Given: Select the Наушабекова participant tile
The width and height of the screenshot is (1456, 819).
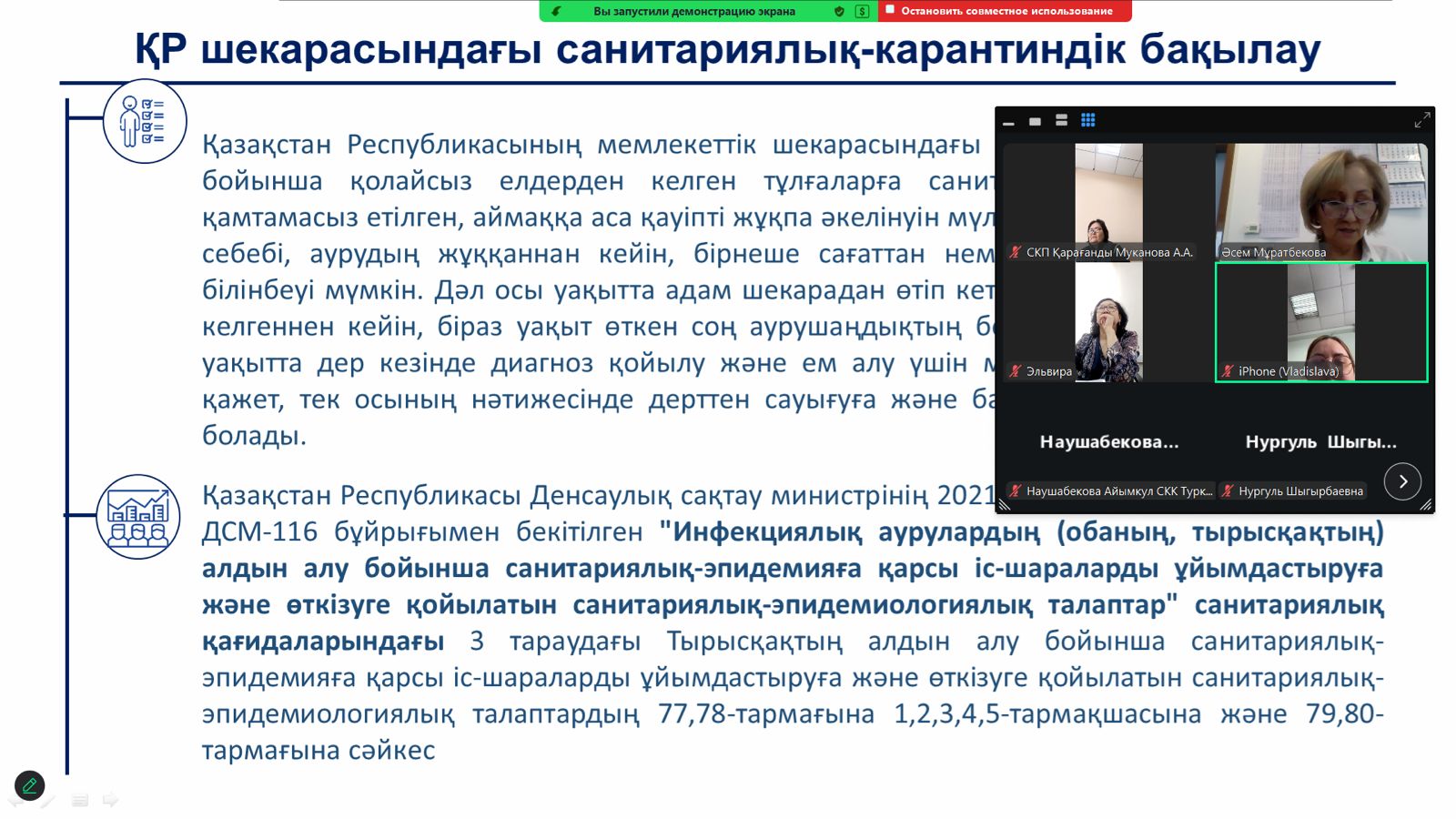Looking at the screenshot, I should tap(1108, 443).
